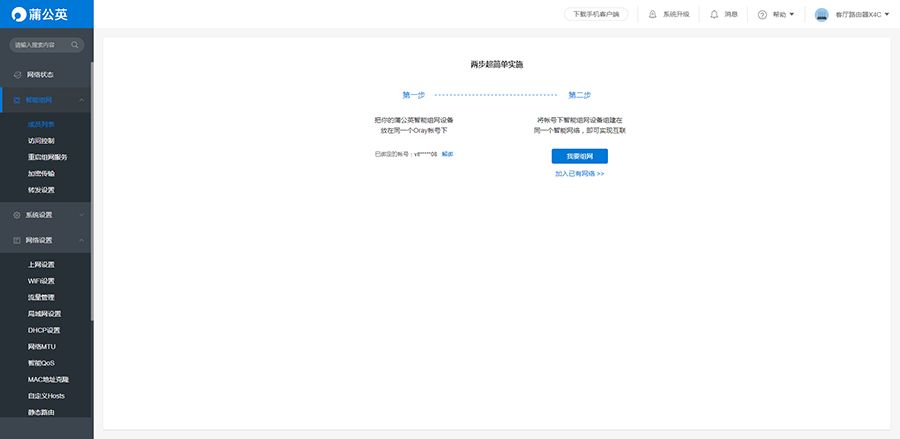900x439 pixels.
Task: Collapse the 网络设置 section chevron
Action: [82, 240]
